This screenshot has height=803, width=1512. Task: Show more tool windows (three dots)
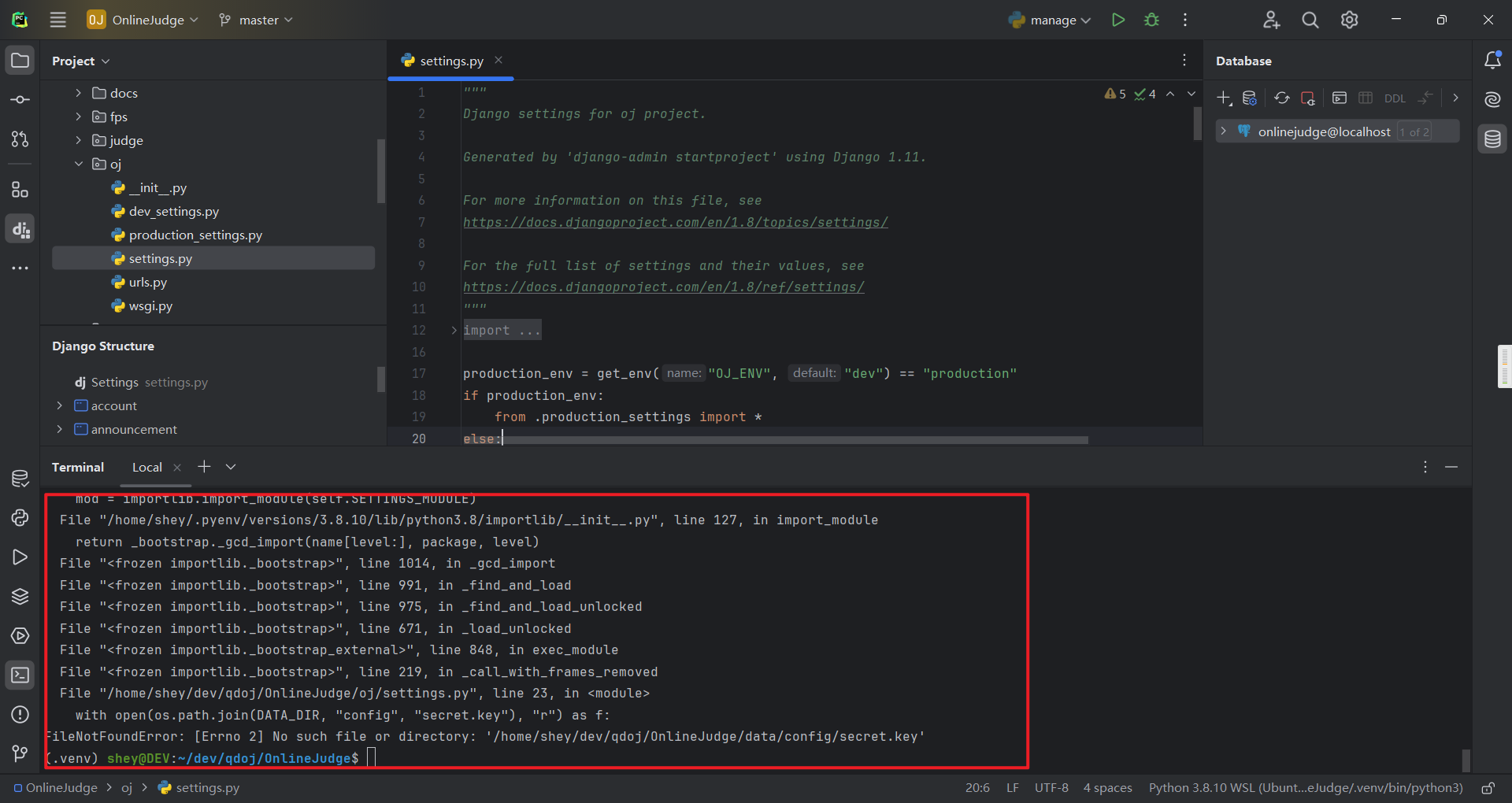click(x=20, y=268)
